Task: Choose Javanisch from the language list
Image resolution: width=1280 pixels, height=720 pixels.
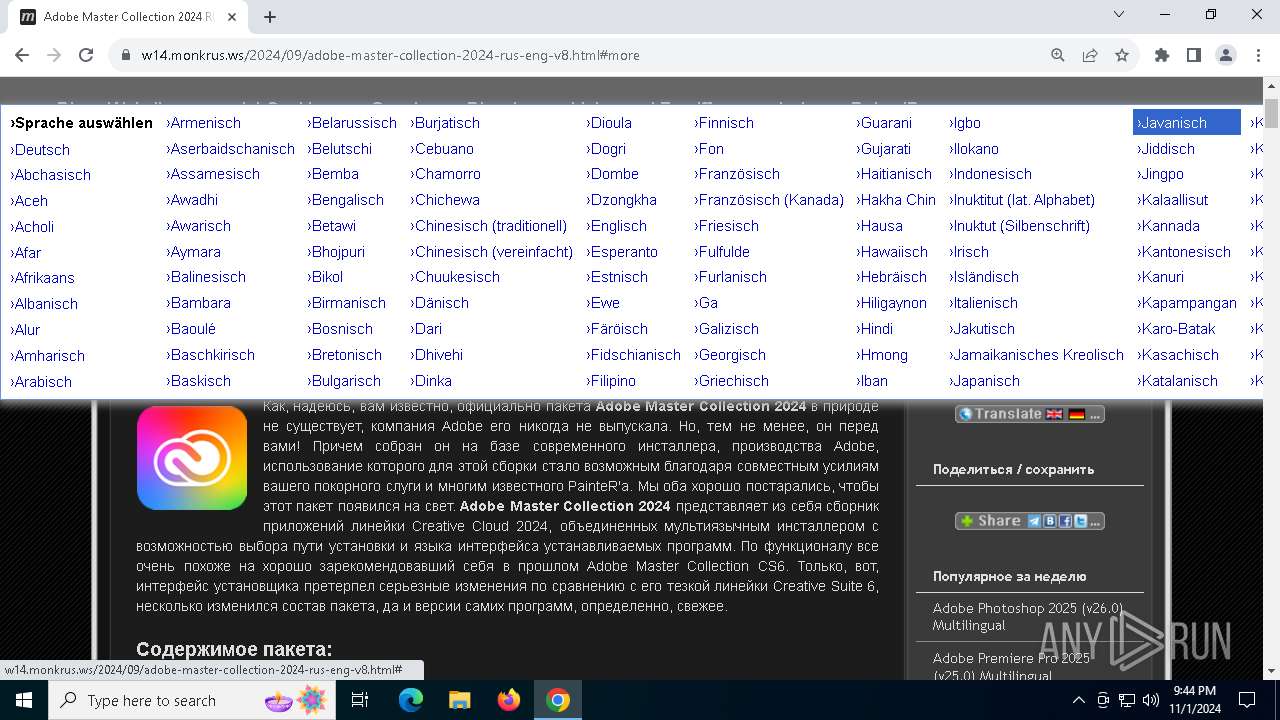Action: [1186, 122]
